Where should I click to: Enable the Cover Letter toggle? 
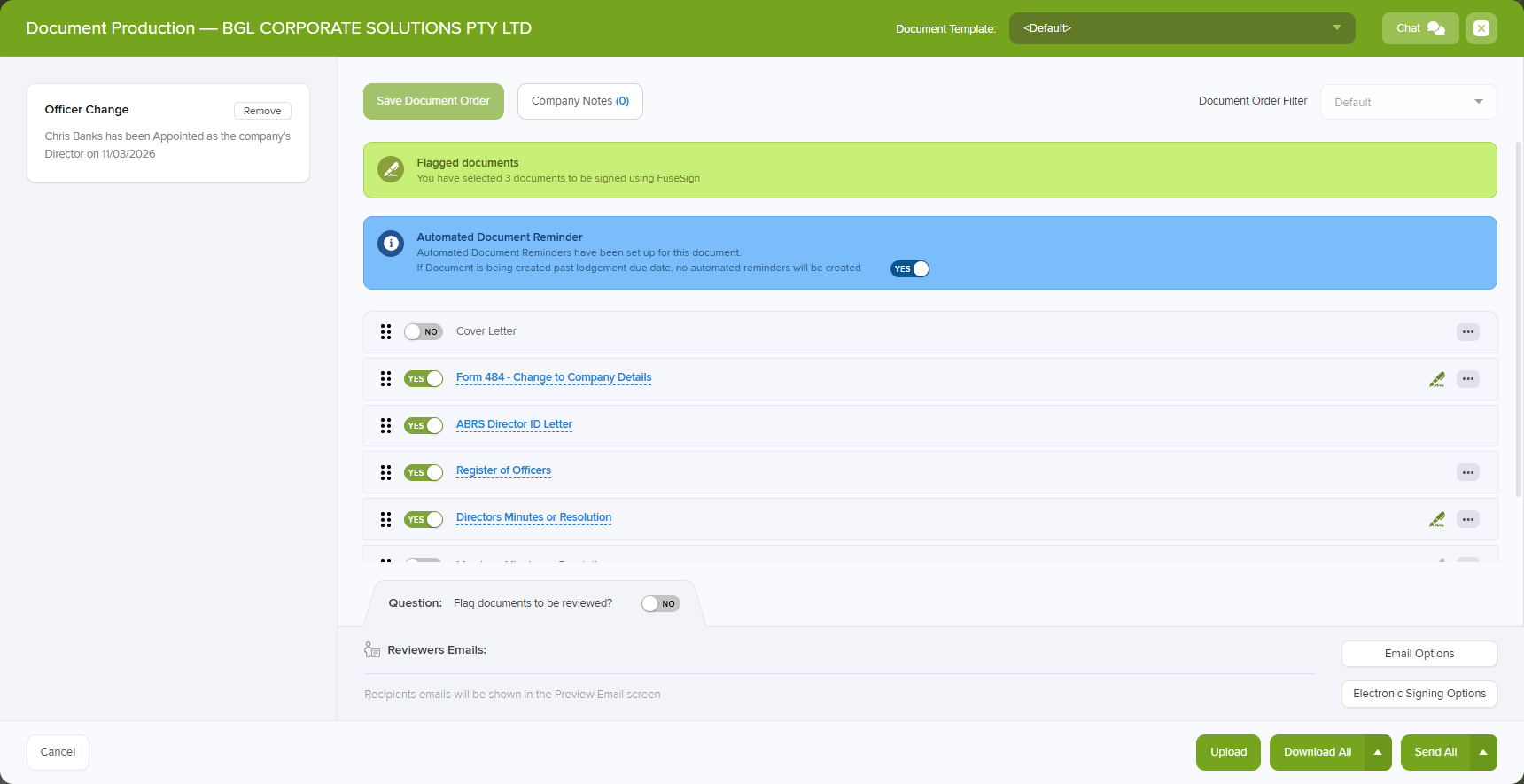[424, 332]
